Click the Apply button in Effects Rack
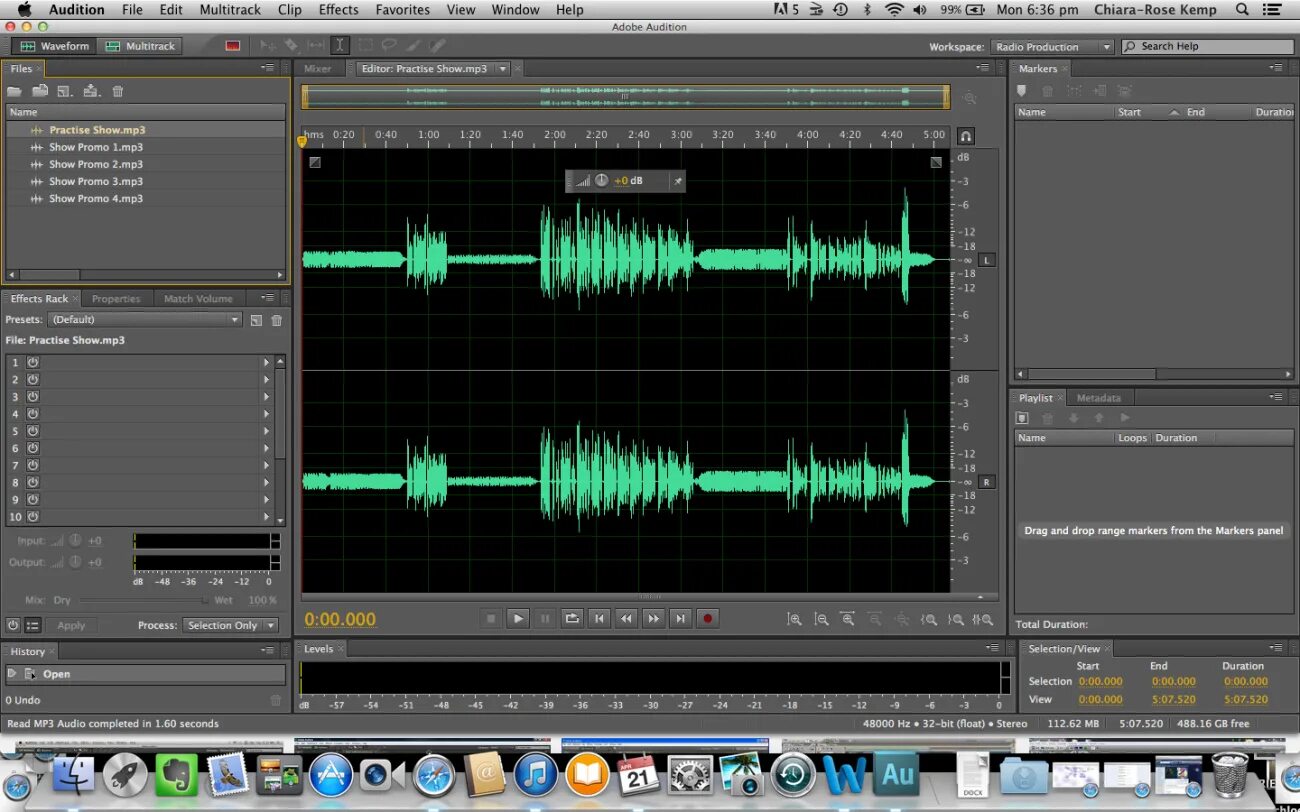The height and width of the screenshot is (812, 1300). [x=72, y=625]
